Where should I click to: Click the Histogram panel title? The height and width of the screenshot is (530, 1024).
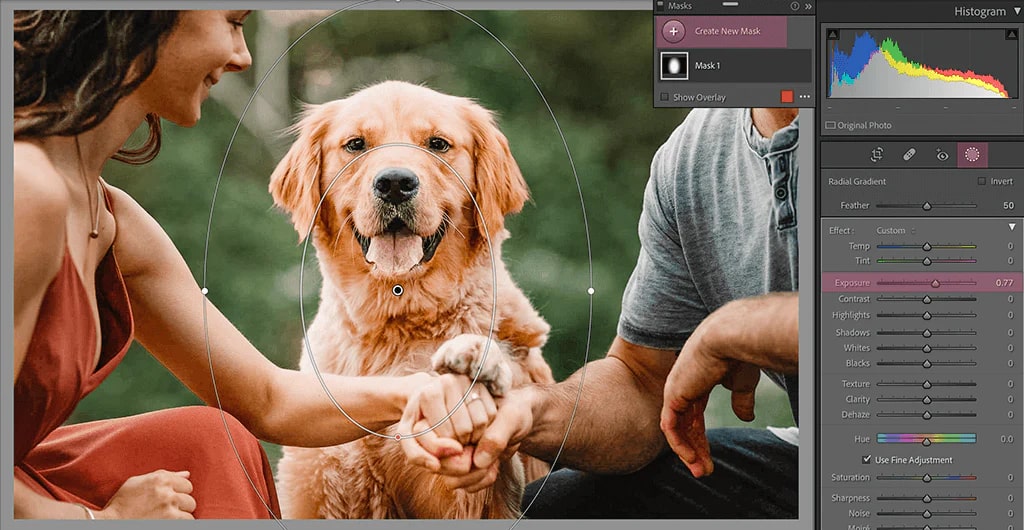[x=980, y=12]
